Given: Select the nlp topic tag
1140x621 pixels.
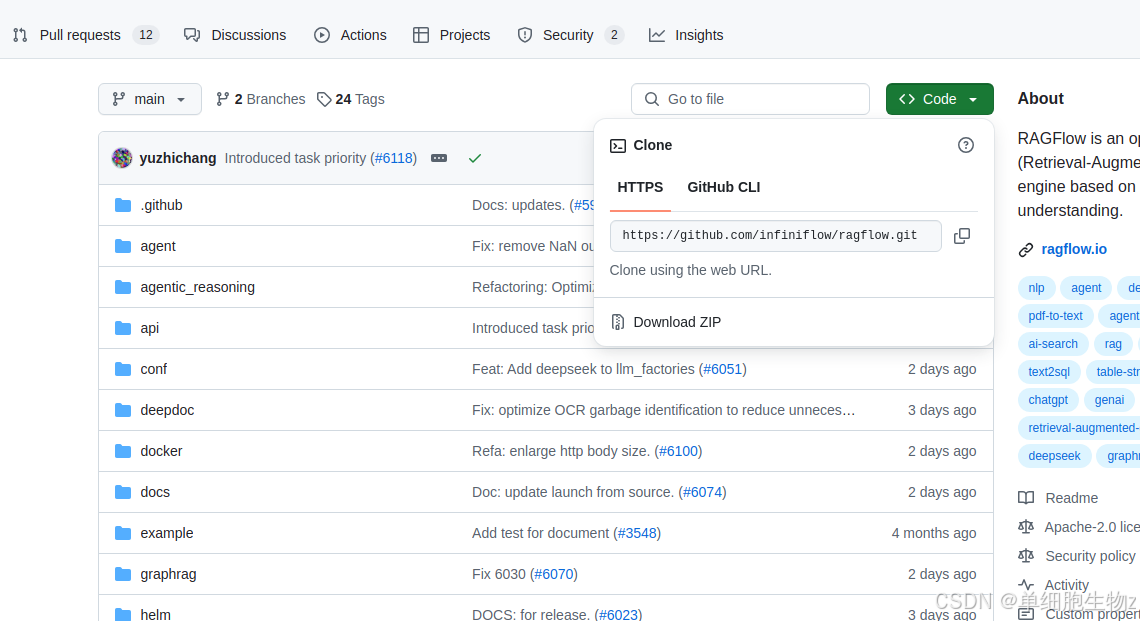Looking at the screenshot, I should pos(1036,288).
